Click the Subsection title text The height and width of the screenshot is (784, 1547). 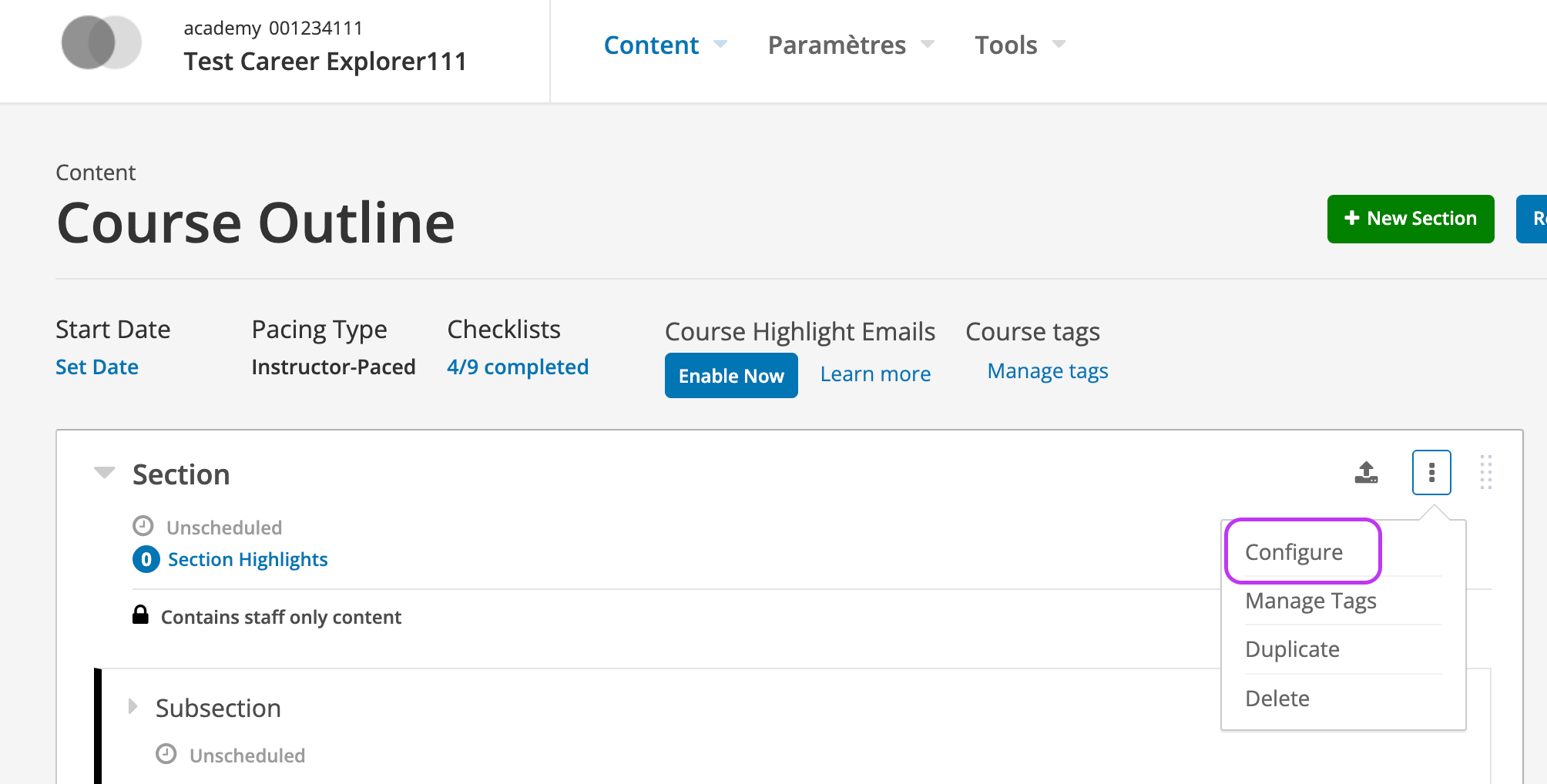point(218,709)
